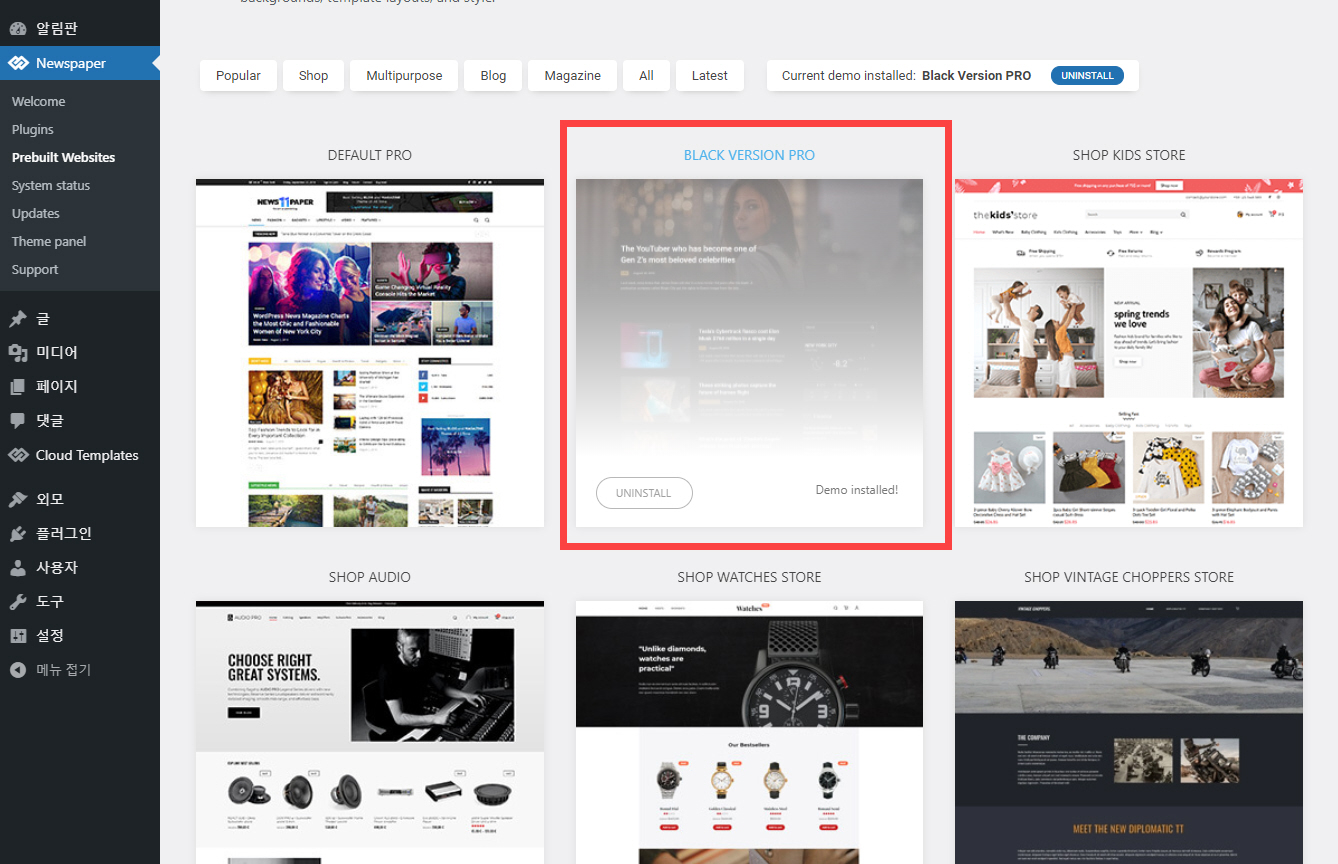This screenshot has width=1338, height=864.
Task: Click the user icon beside 사용자
Action: (x=18, y=567)
